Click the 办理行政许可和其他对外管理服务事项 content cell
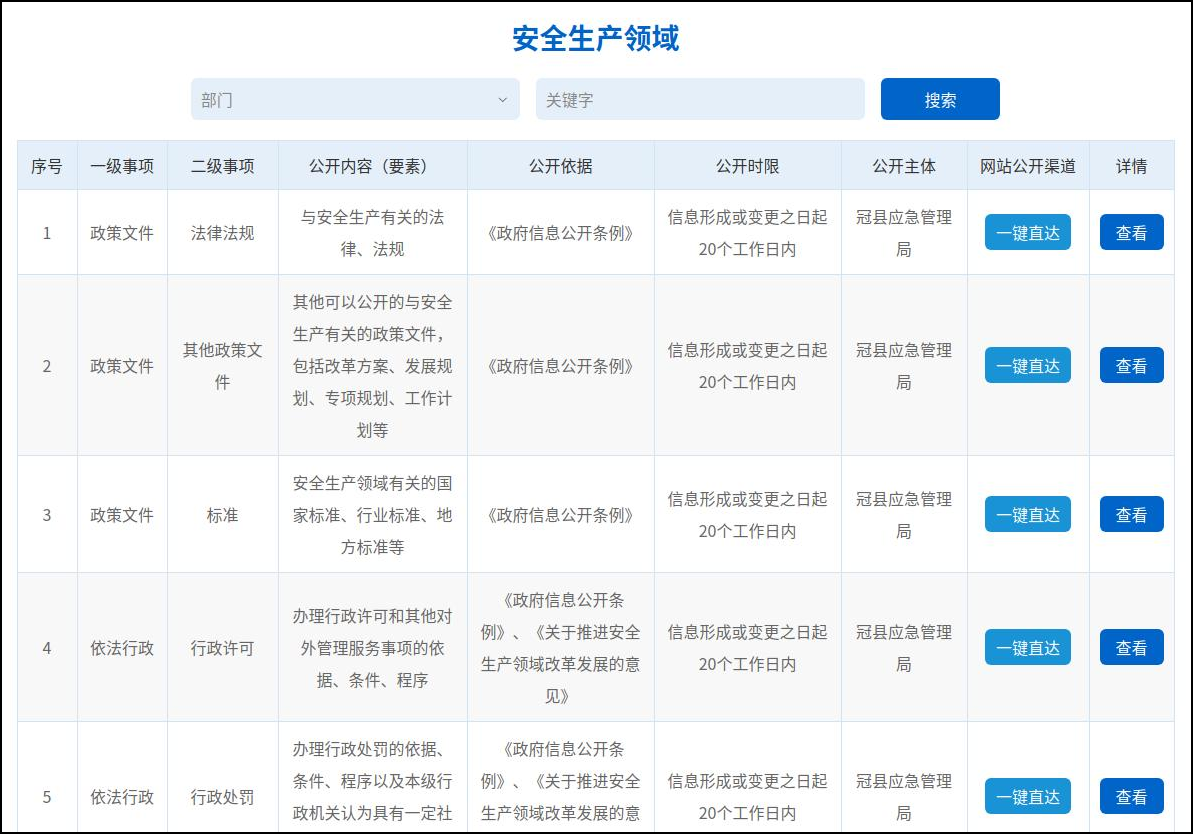 pyautogui.click(x=373, y=648)
